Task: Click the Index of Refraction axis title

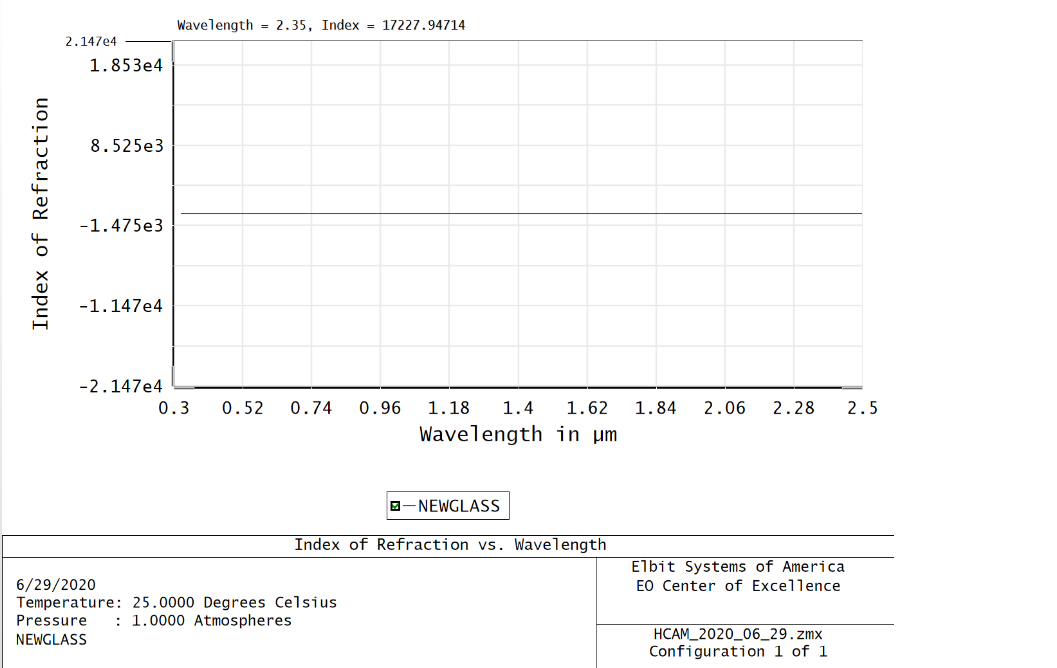Action: 41,214
